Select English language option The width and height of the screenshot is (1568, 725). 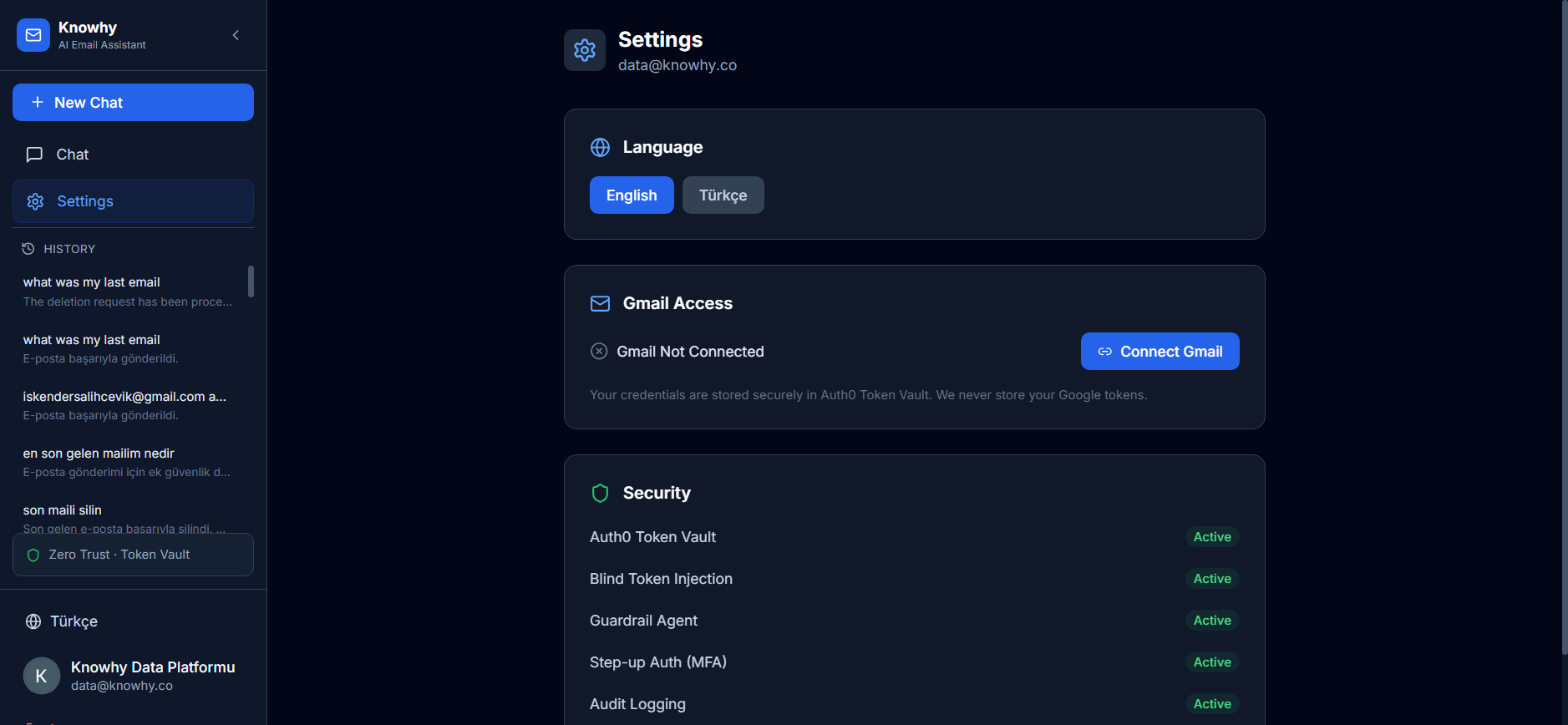(x=632, y=195)
